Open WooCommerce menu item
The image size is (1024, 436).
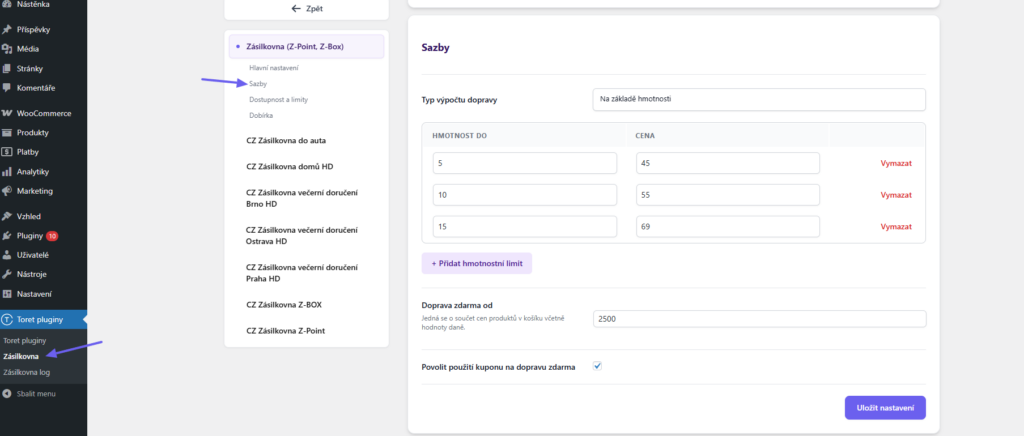click(43, 113)
